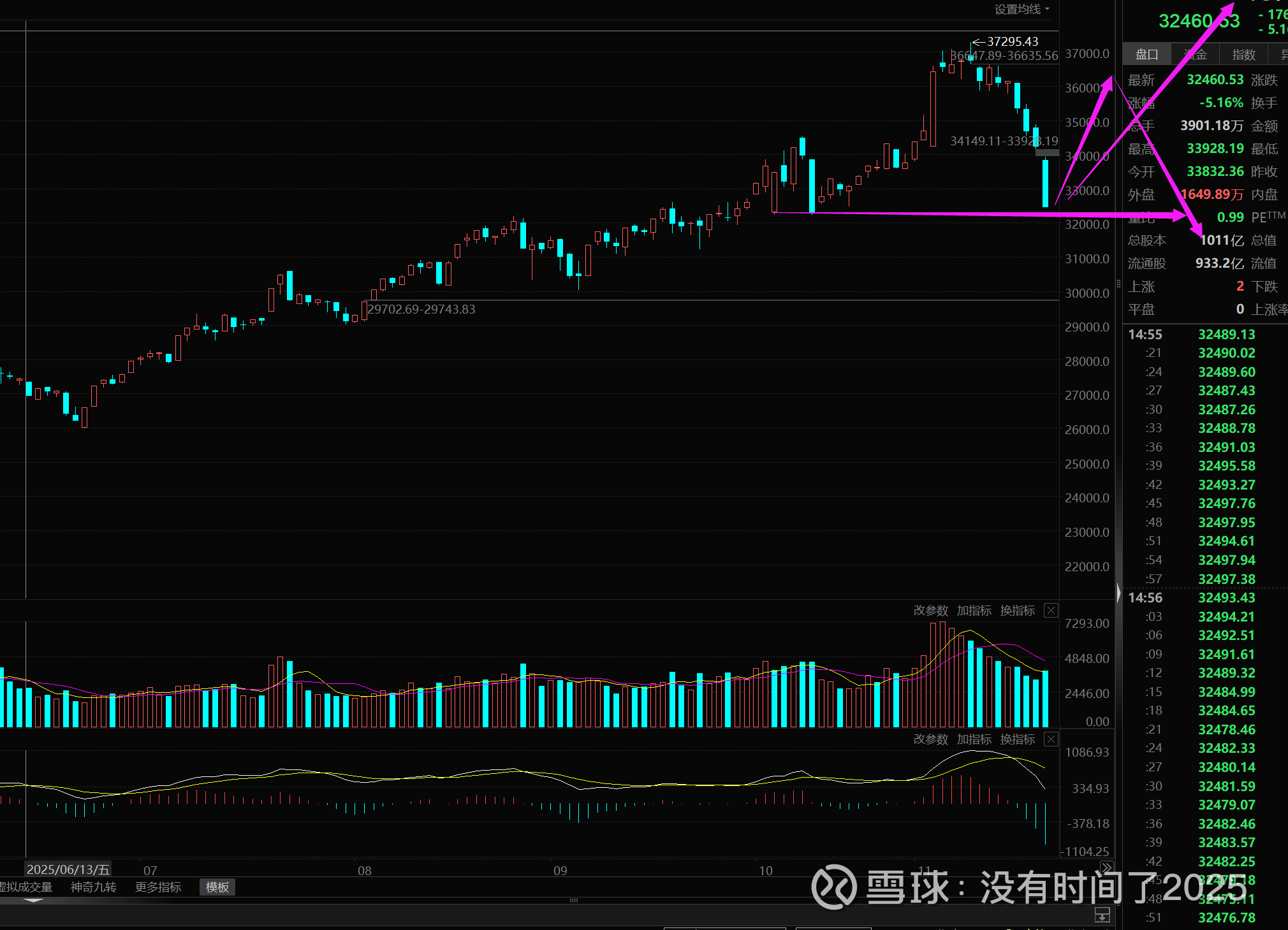Open 更多指标 list
The image size is (1288, 930).
158,887
